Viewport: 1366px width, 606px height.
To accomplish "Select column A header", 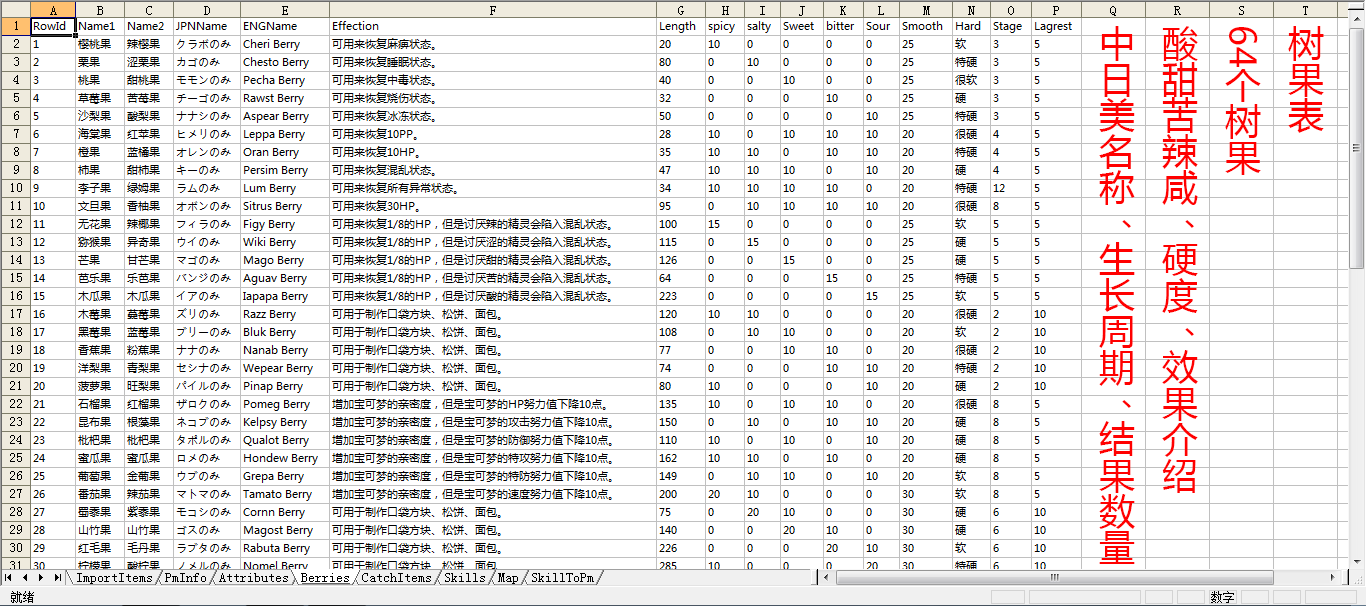I will pos(53,9).
